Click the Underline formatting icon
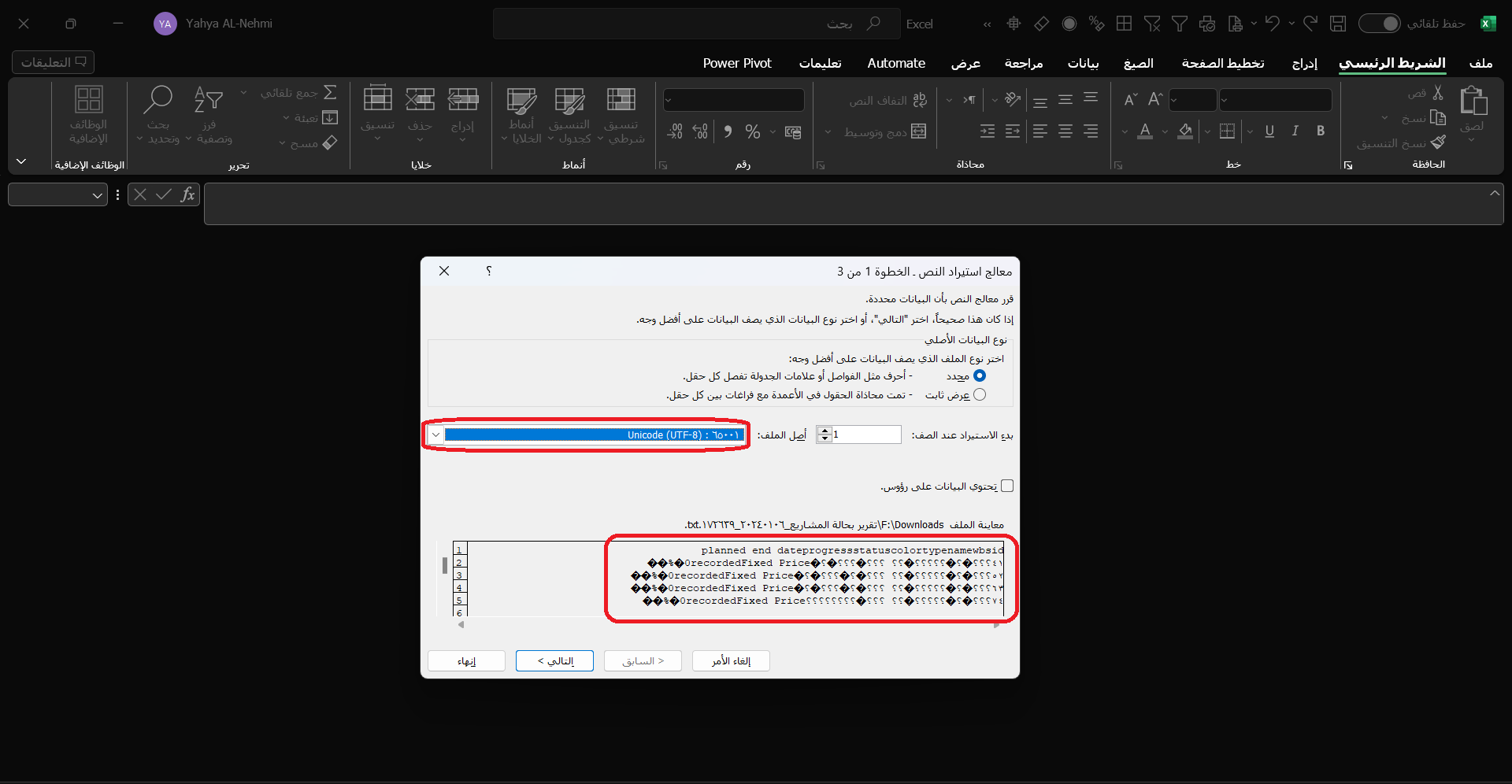The height and width of the screenshot is (784, 1512). (1269, 131)
